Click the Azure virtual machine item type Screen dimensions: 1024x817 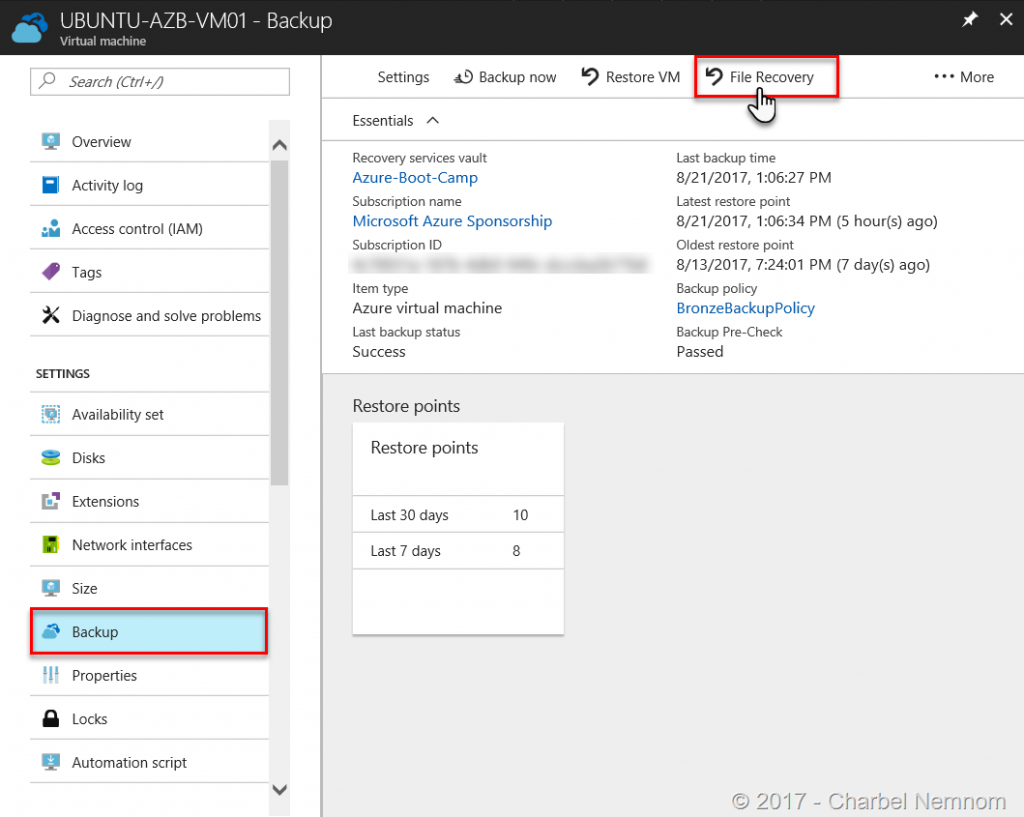tap(427, 308)
